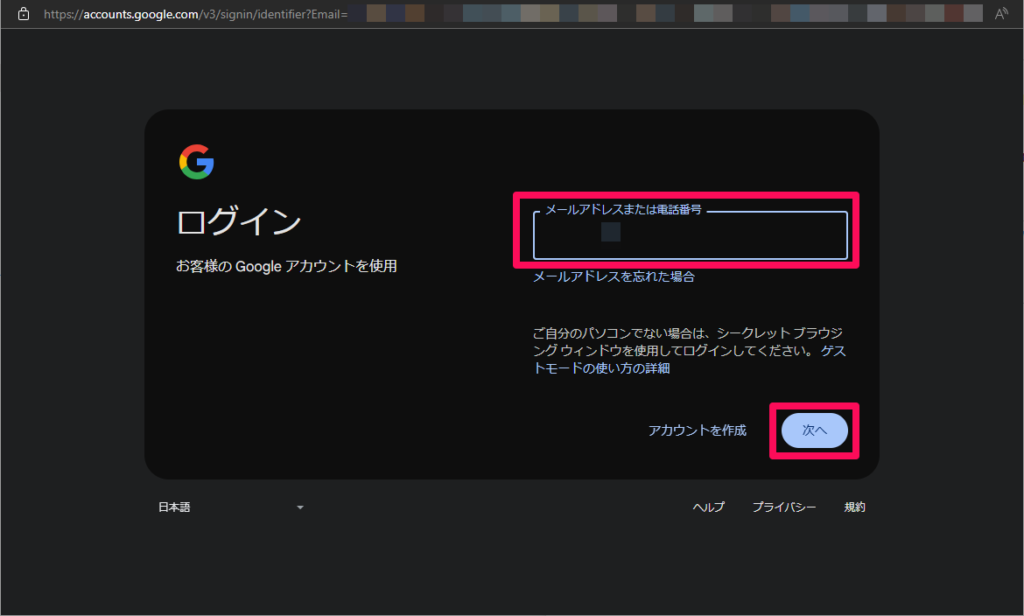1024x616 pixels.
Task: Click the read aloud icon in the address bar
Action: point(1001,14)
